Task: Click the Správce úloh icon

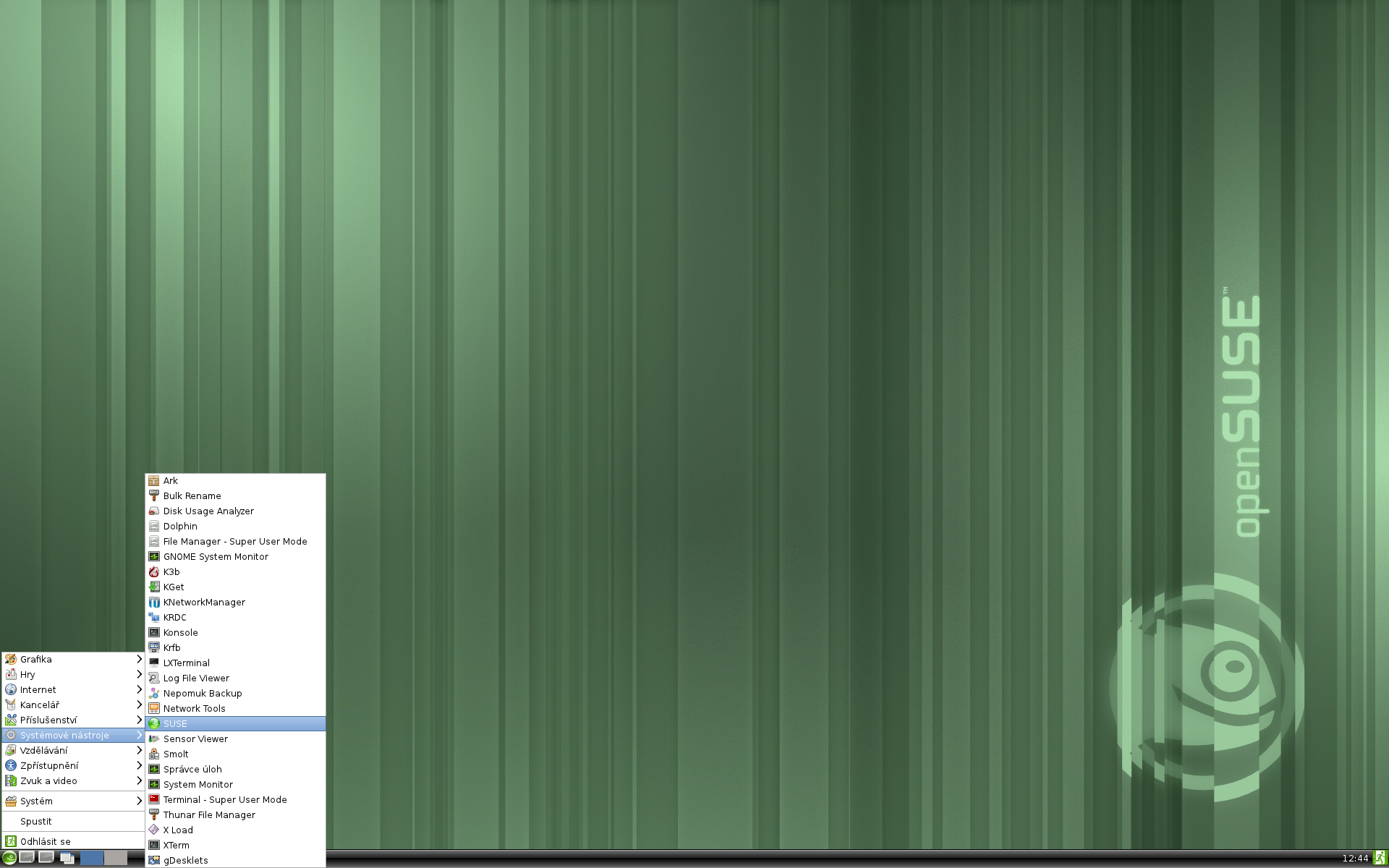Action: coord(153,769)
